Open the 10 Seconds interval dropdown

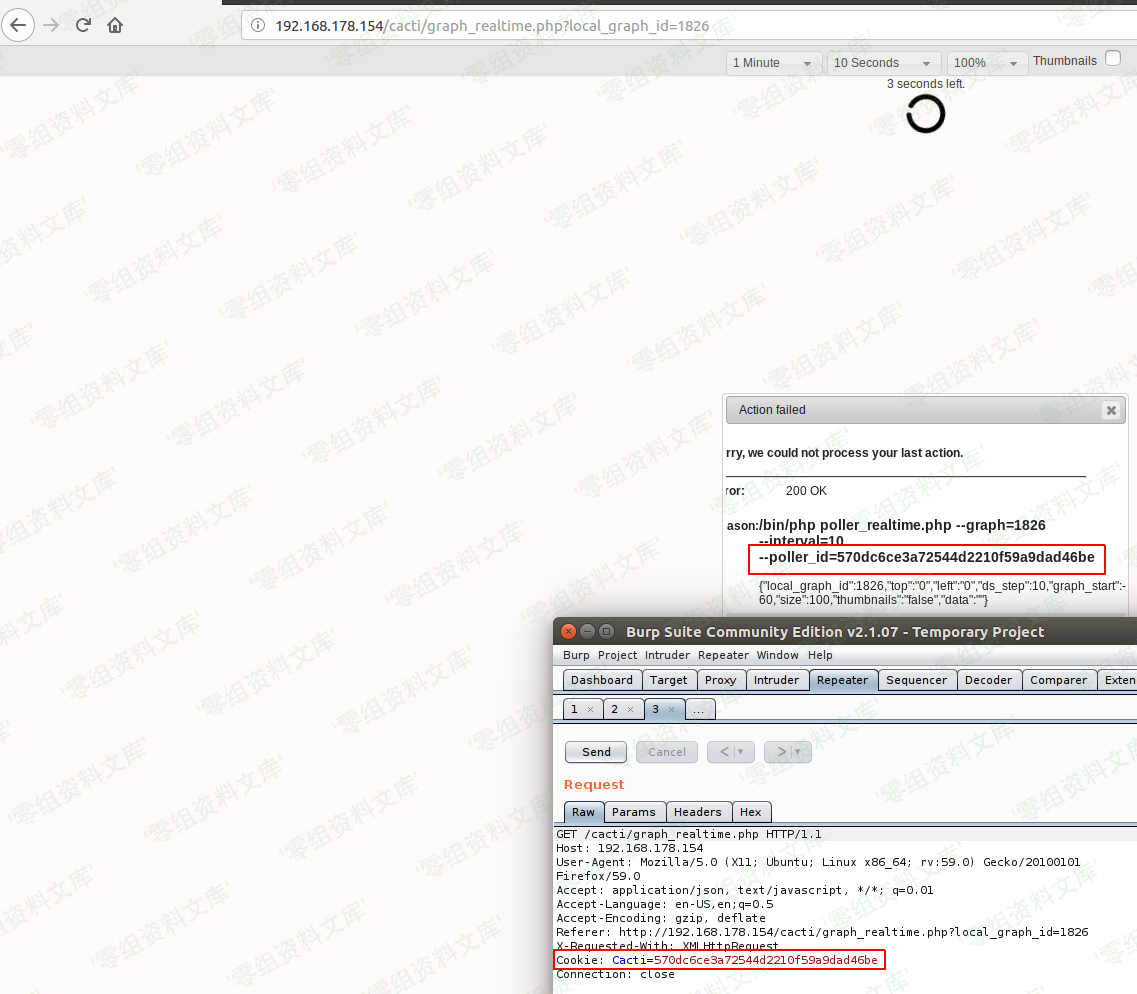pos(884,63)
